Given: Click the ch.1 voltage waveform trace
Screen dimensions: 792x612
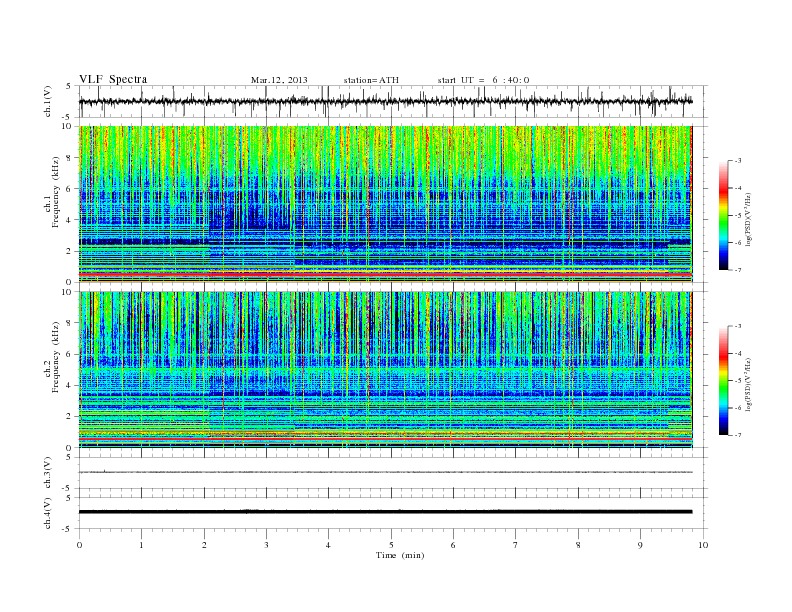Looking at the screenshot, I should click(x=385, y=101).
